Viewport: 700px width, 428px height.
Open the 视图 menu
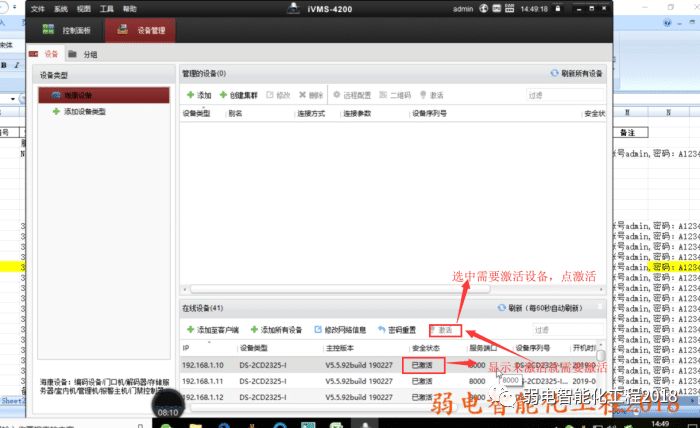[83, 9]
